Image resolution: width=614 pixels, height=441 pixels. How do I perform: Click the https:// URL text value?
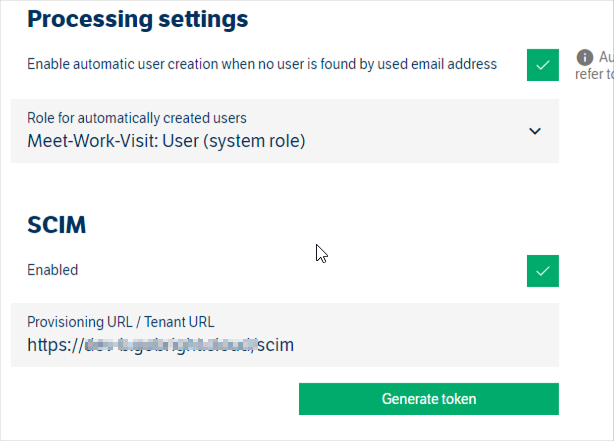[x=161, y=345]
